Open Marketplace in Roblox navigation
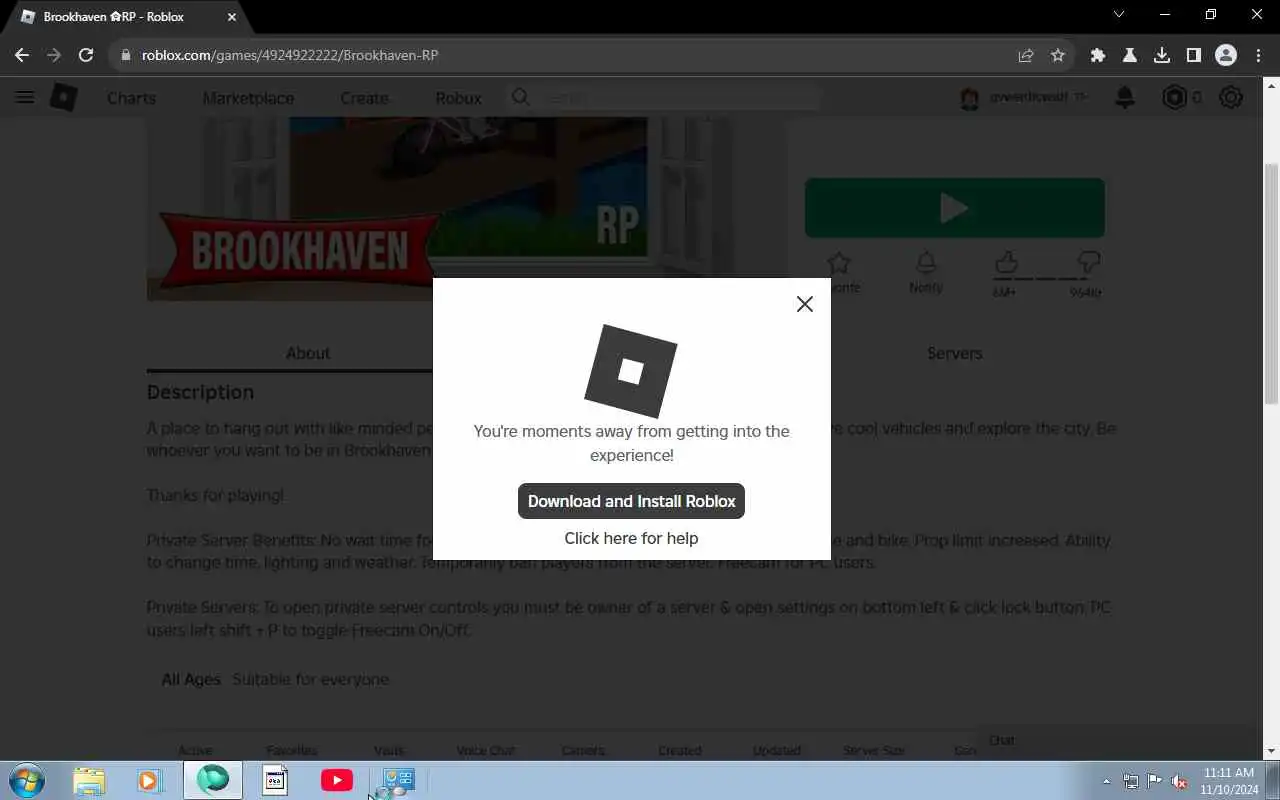Screen dimensions: 1280x800 click(x=248, y=98)
